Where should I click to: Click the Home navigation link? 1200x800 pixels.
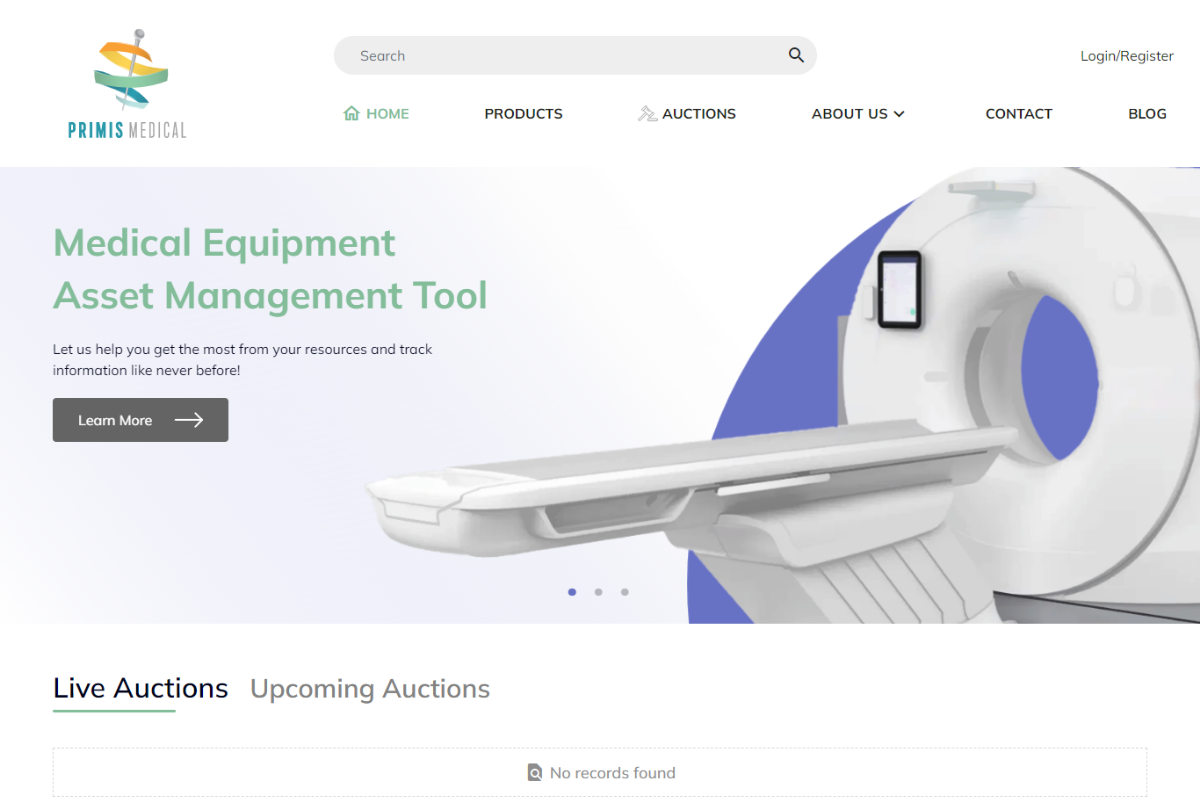coord(376,114)
